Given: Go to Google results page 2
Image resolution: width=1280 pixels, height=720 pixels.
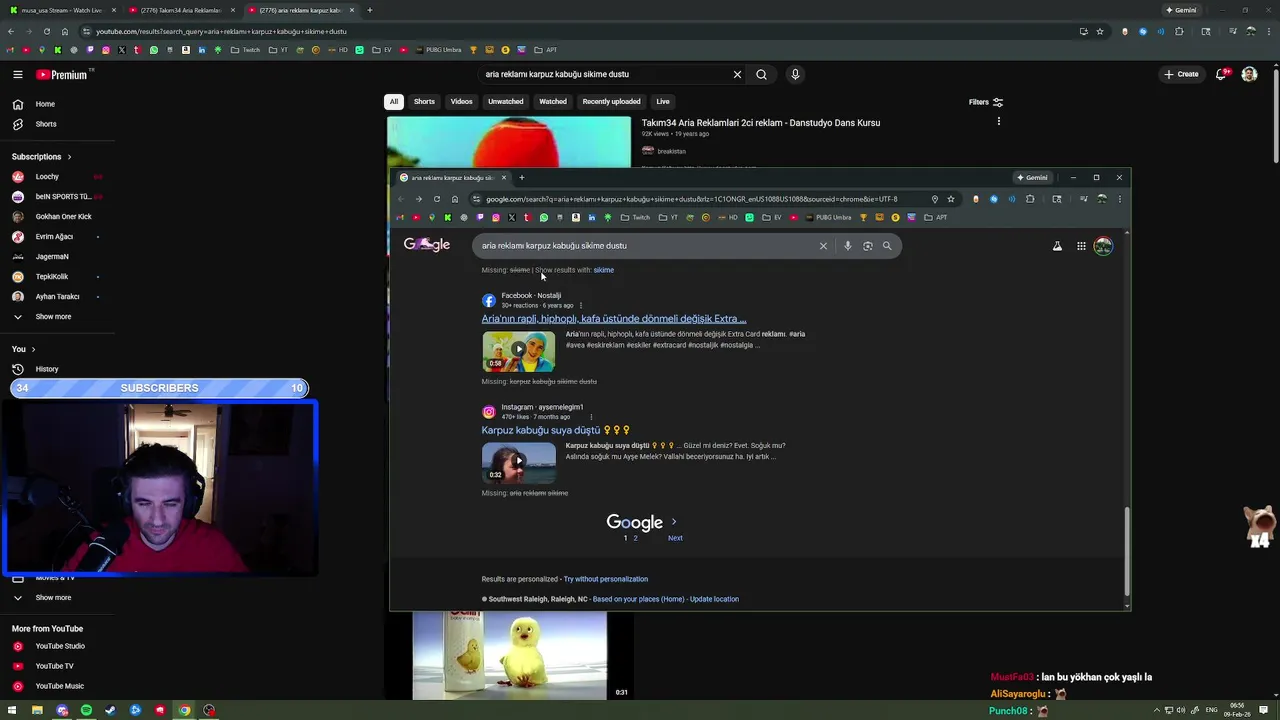Looking at the screenshot, I should (635, 538).
